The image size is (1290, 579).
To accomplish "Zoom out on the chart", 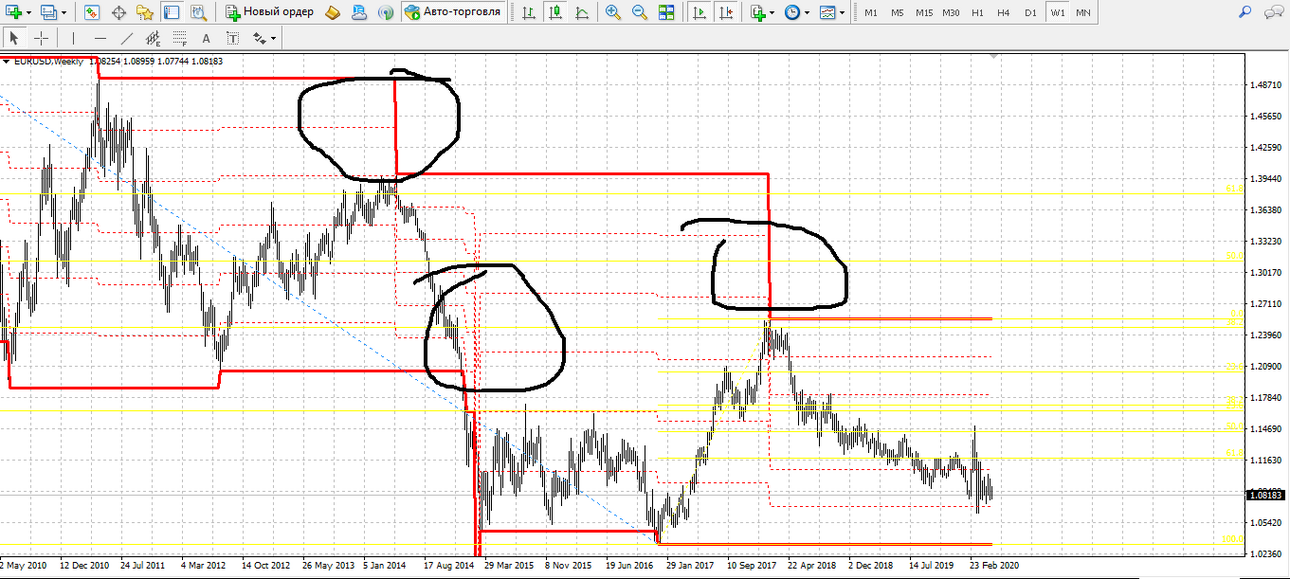I will [x=639, y=12].
